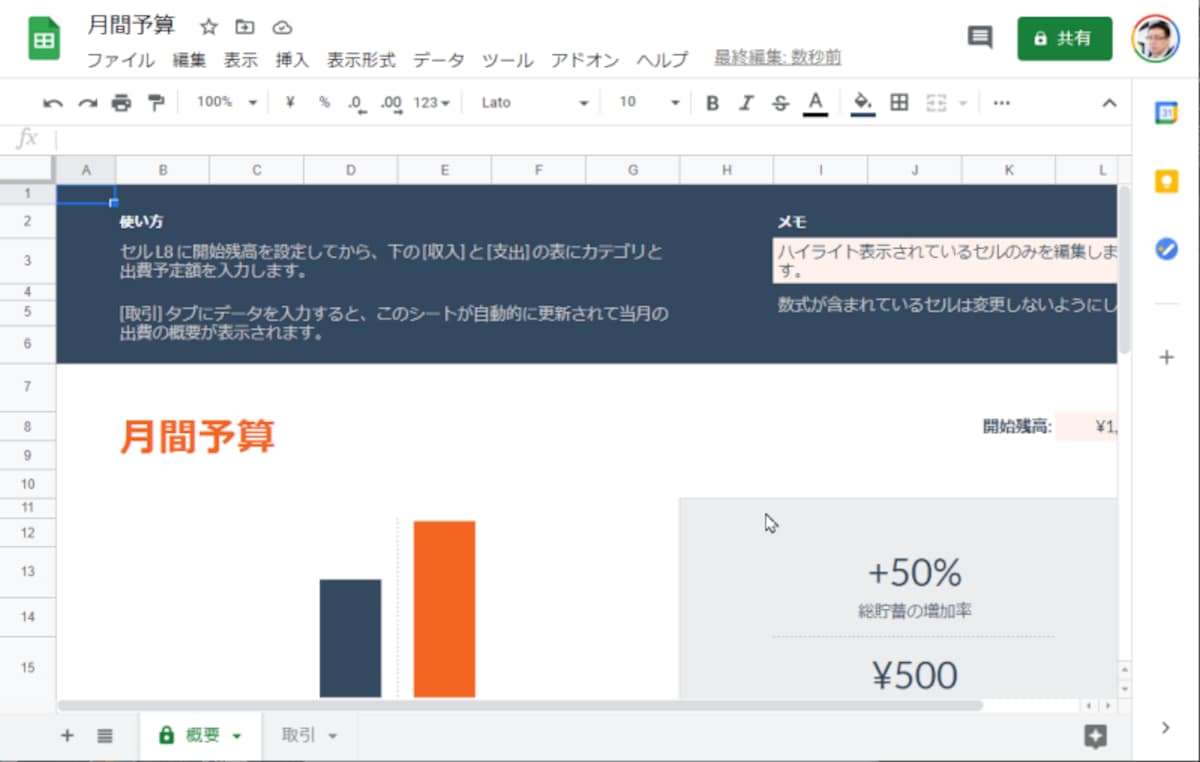Activate the paint format tool
The width and height of the screenshot is (1200, 762).
155,102
